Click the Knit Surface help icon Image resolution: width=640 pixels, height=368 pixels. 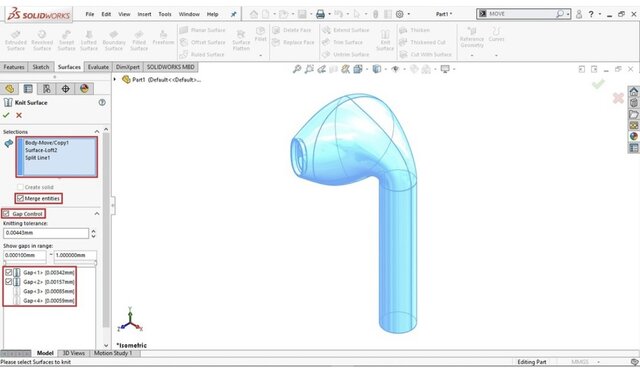pos(102,102)
